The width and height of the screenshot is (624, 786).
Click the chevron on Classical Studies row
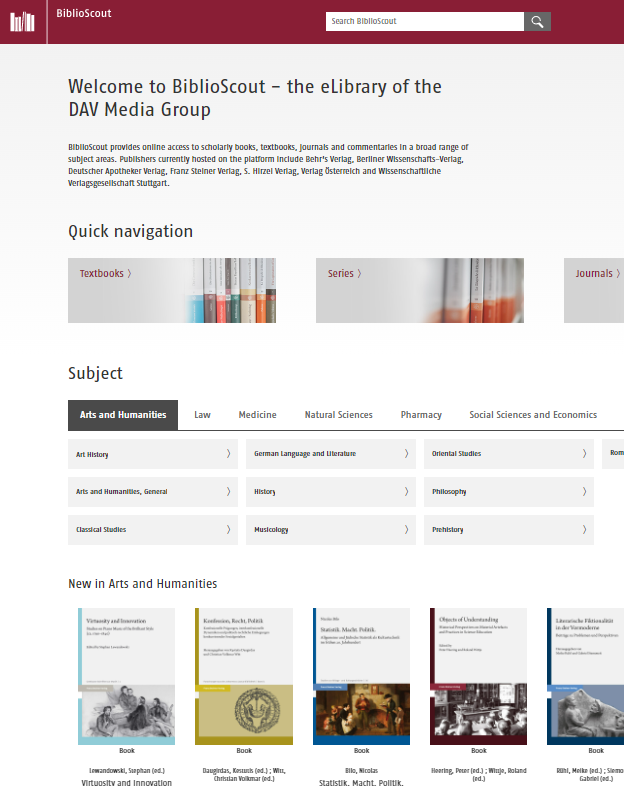229,529
